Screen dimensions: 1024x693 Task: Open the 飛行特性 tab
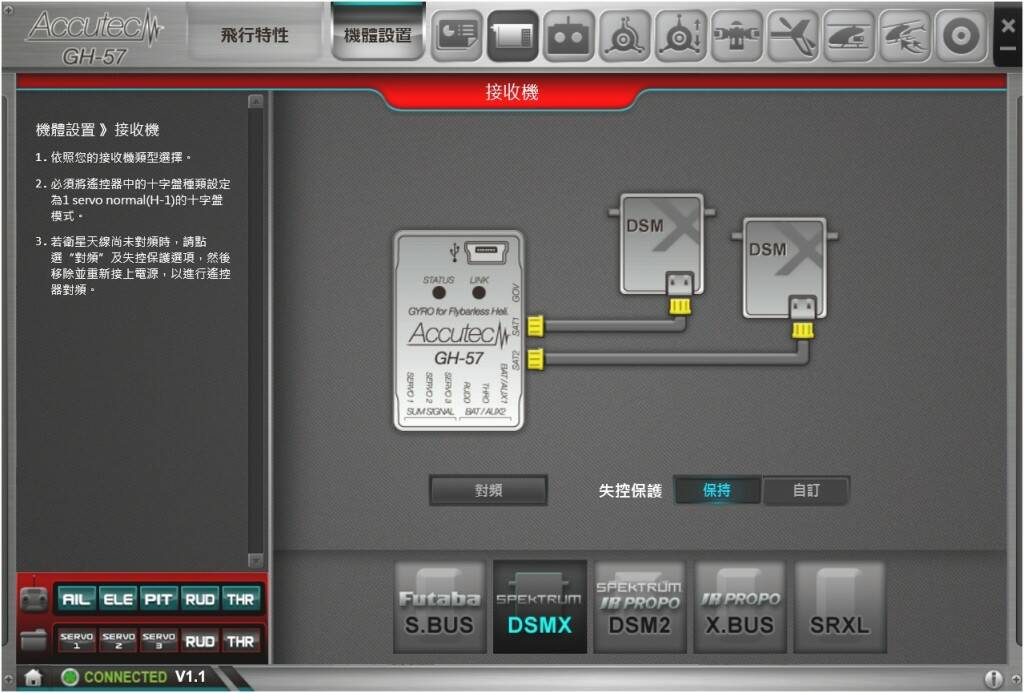[x=255, y=35]
